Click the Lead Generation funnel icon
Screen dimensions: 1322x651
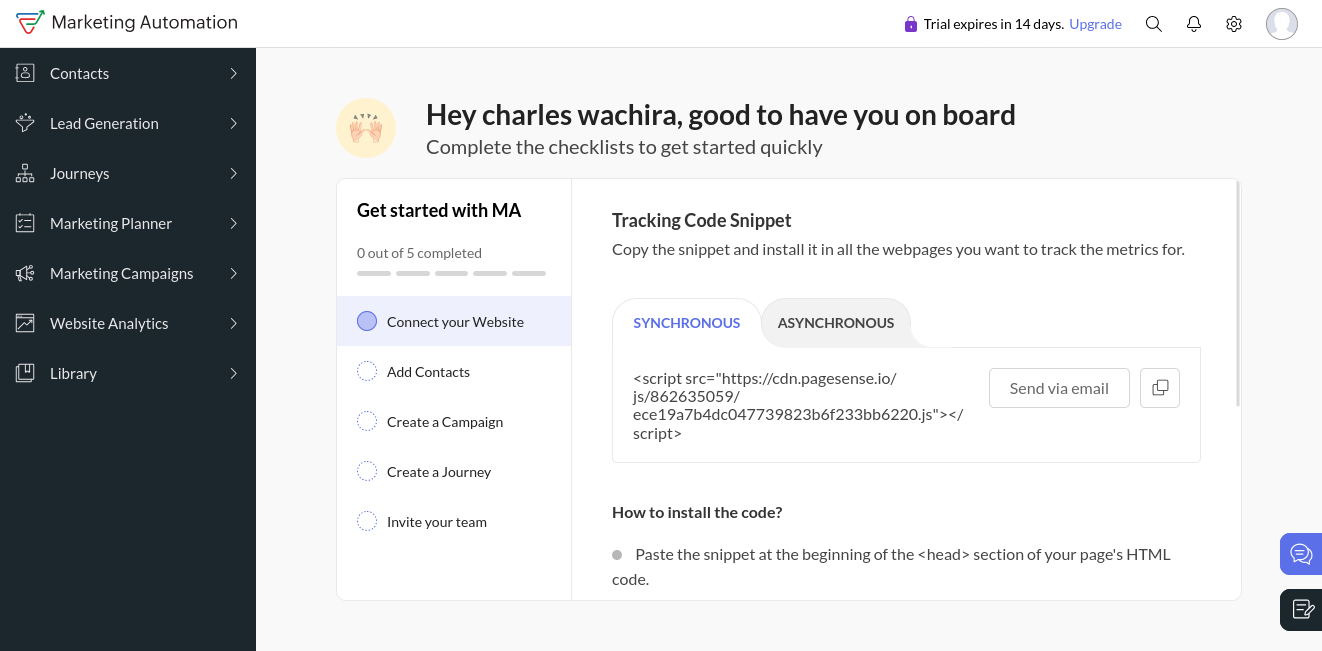pos(25,123)
